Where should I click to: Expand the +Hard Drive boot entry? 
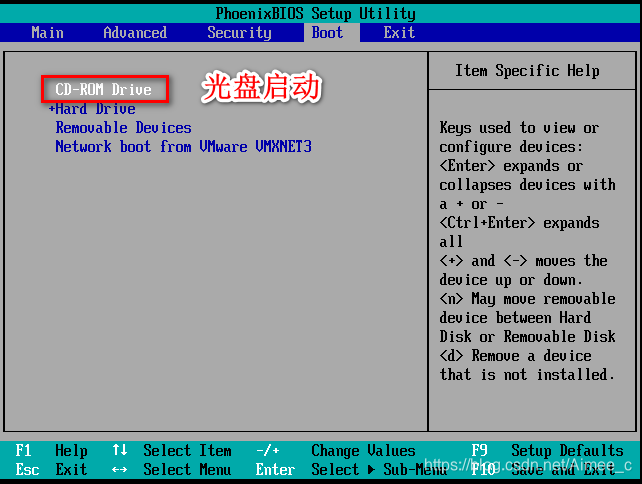click(92, 109)
